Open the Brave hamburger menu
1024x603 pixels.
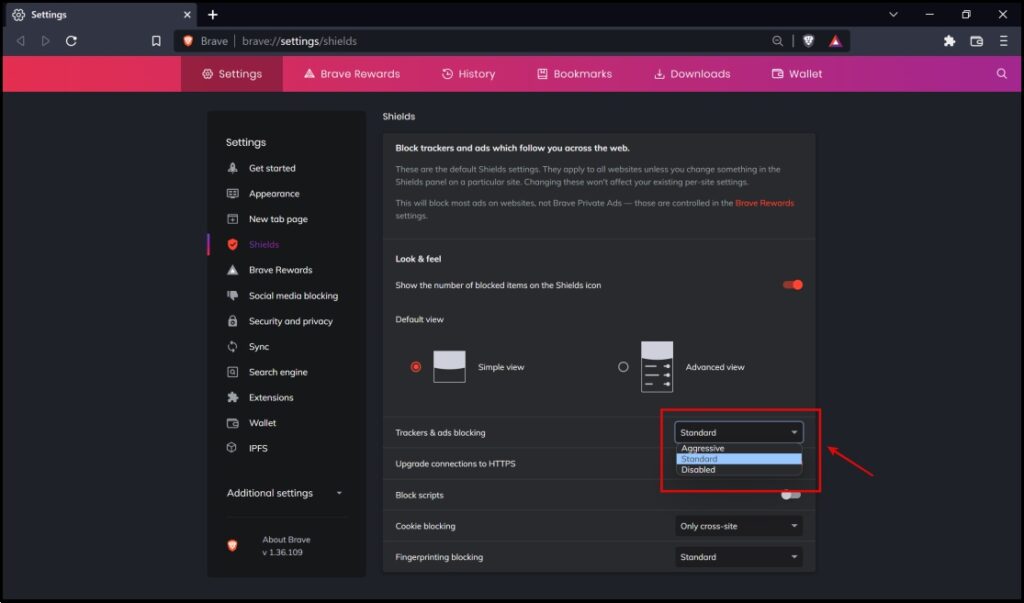click(x=1004, y=41)
